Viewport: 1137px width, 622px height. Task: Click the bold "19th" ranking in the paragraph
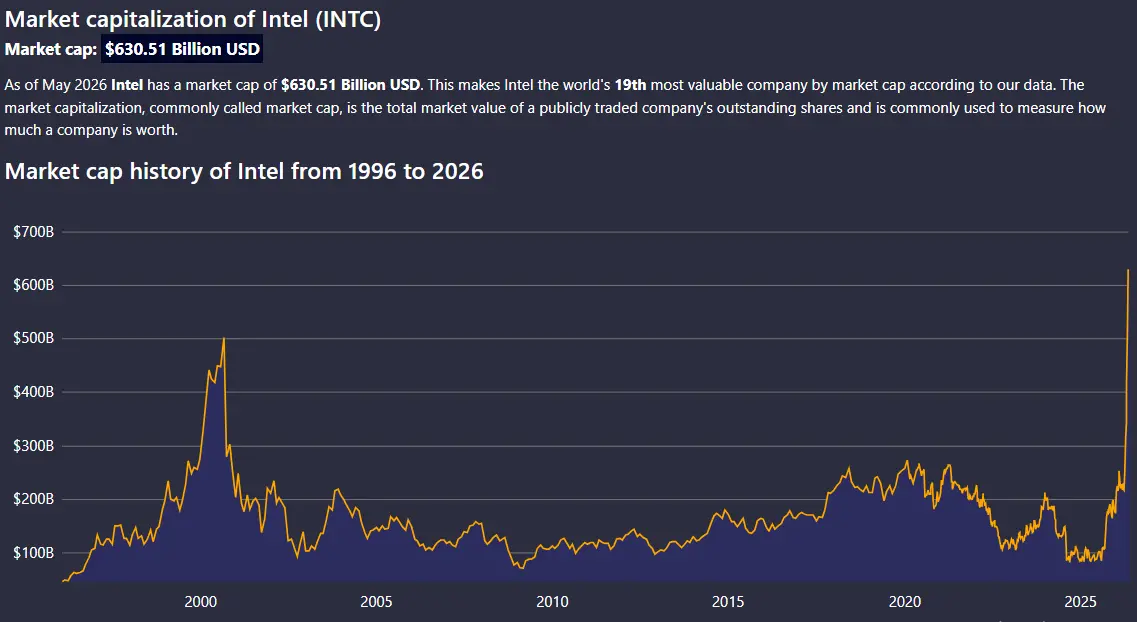(x=630, y=85)
